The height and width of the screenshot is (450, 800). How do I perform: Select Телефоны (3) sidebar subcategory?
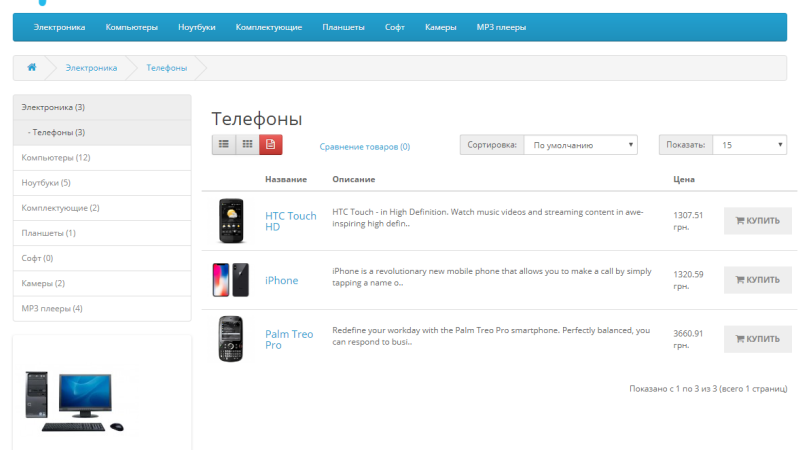pyautogui.click(x=102, y=133)
